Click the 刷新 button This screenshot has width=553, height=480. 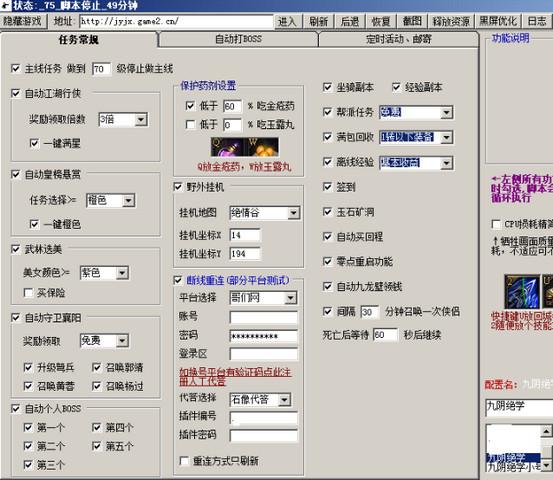(x=319, y=21)
